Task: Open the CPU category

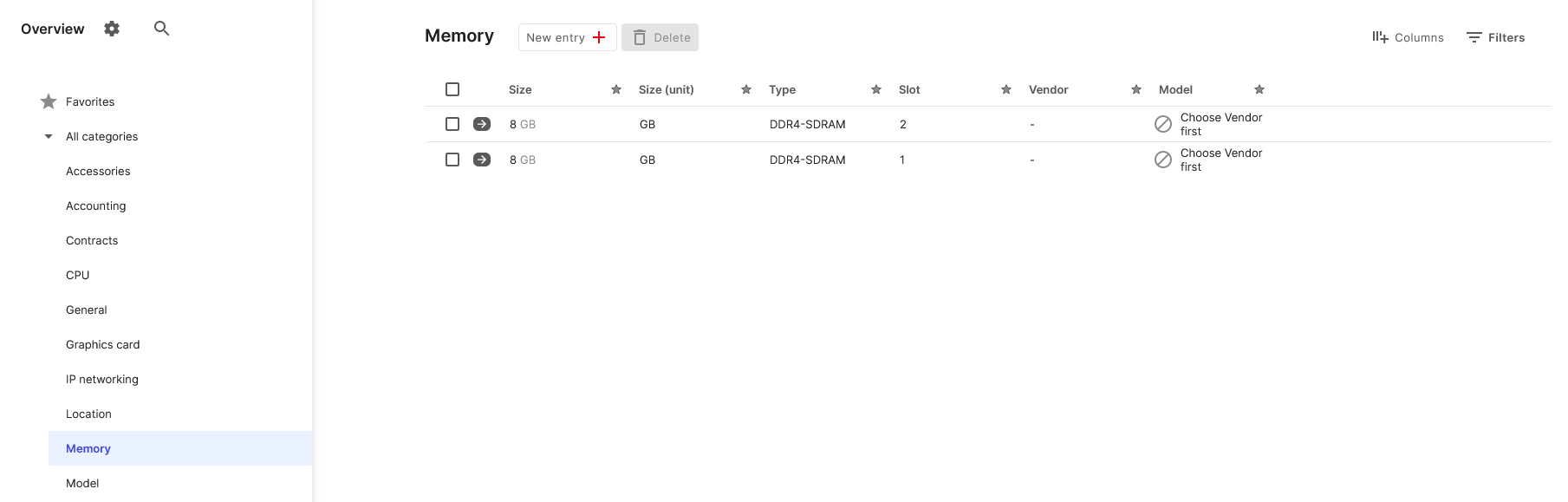Action: tap(77, 275)
